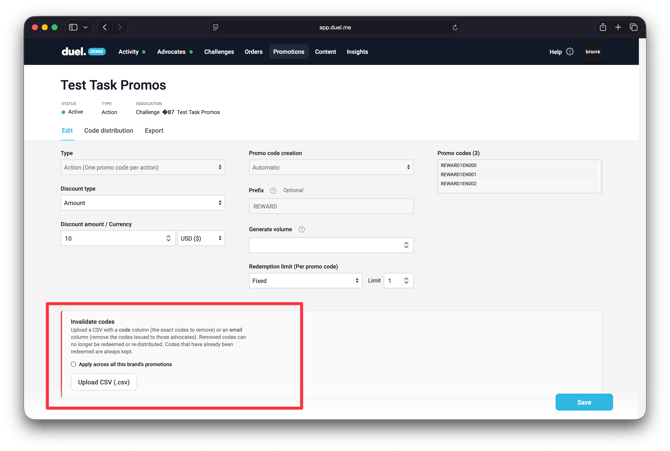Go to the duel. logo home
670x451 pixels.
[x=73, y=52]
